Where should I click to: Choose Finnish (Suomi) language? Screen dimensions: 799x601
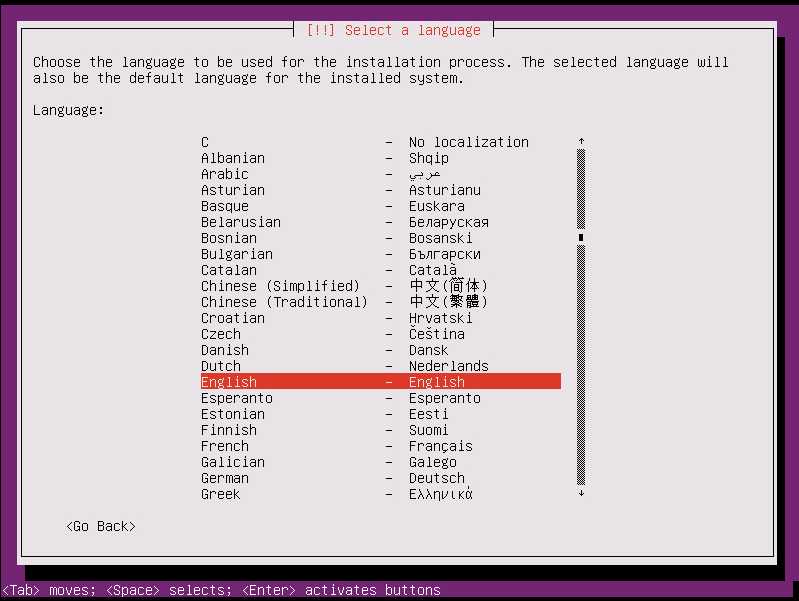point(381,430)
